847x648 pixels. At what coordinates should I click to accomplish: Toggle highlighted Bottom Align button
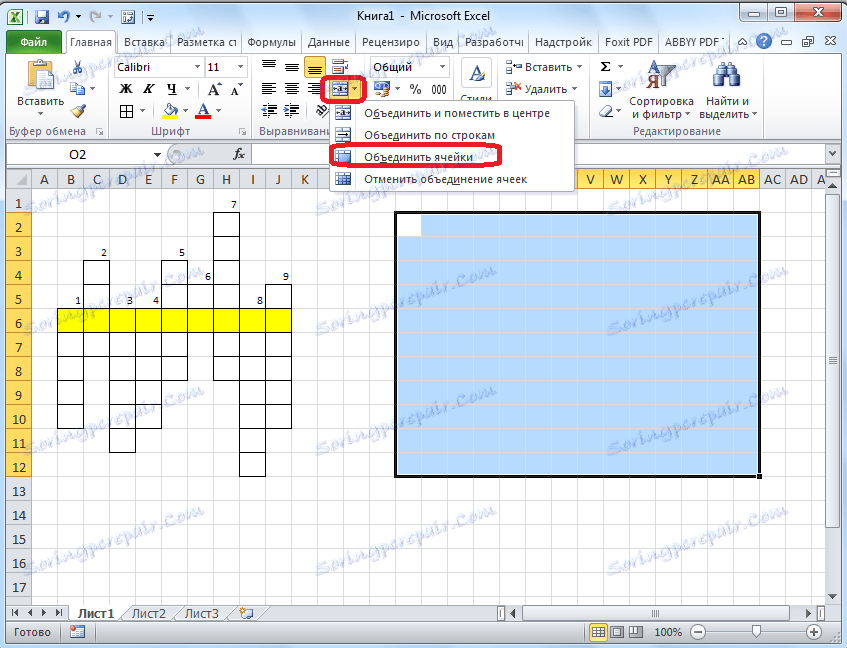(x=314, y=67)
